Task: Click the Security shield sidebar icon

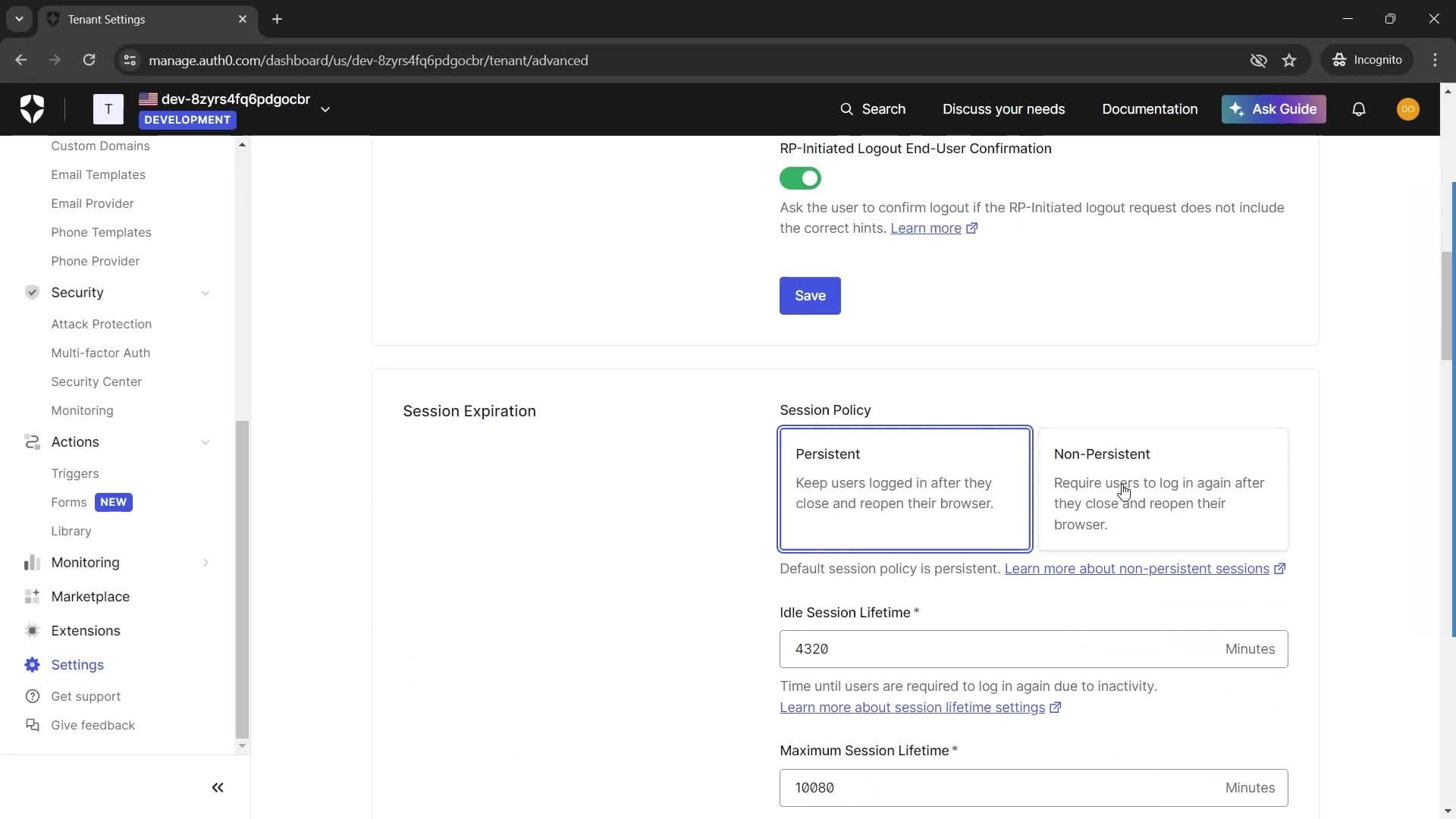Action: pos(32,293)
